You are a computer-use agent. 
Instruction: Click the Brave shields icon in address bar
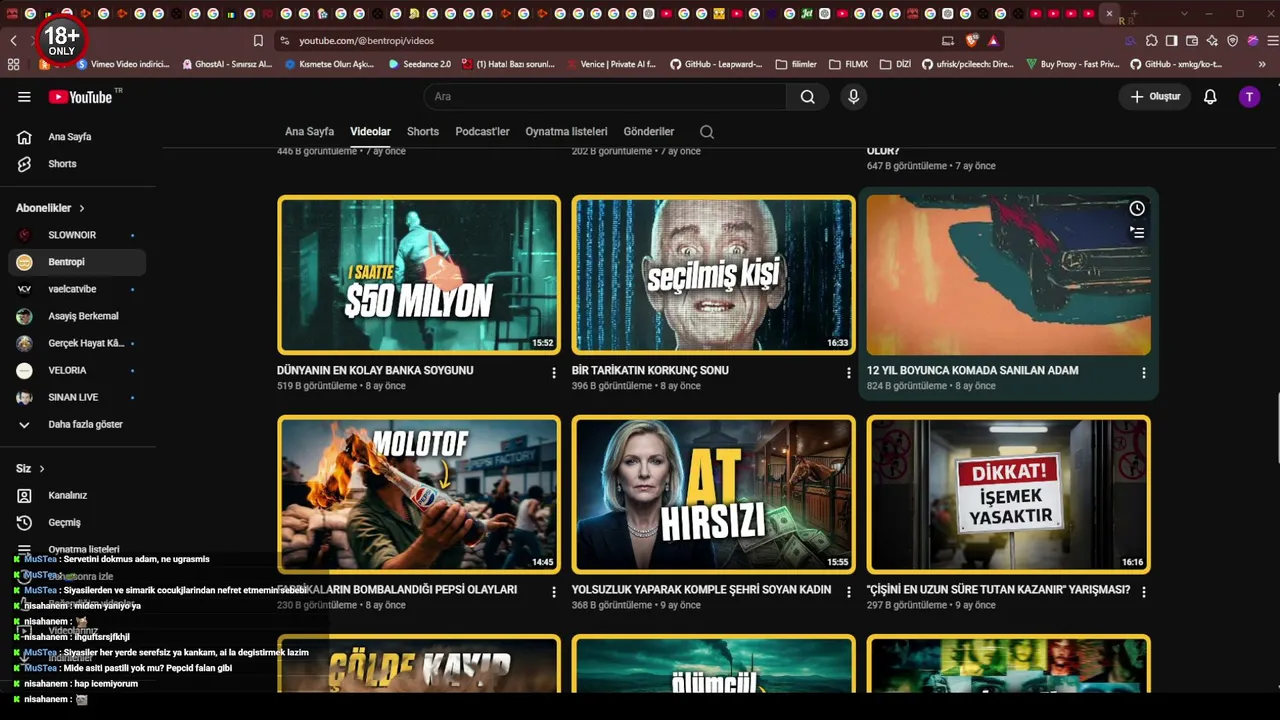click(x=972, y=41)
